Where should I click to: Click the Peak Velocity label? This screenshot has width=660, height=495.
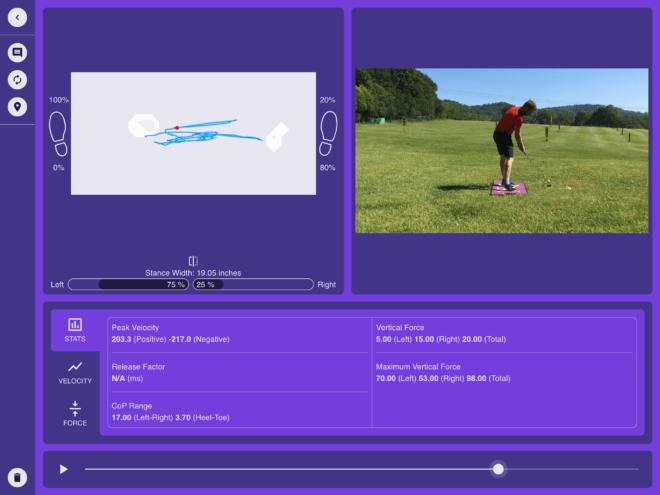pyautogui.click(x=135, y=327)
